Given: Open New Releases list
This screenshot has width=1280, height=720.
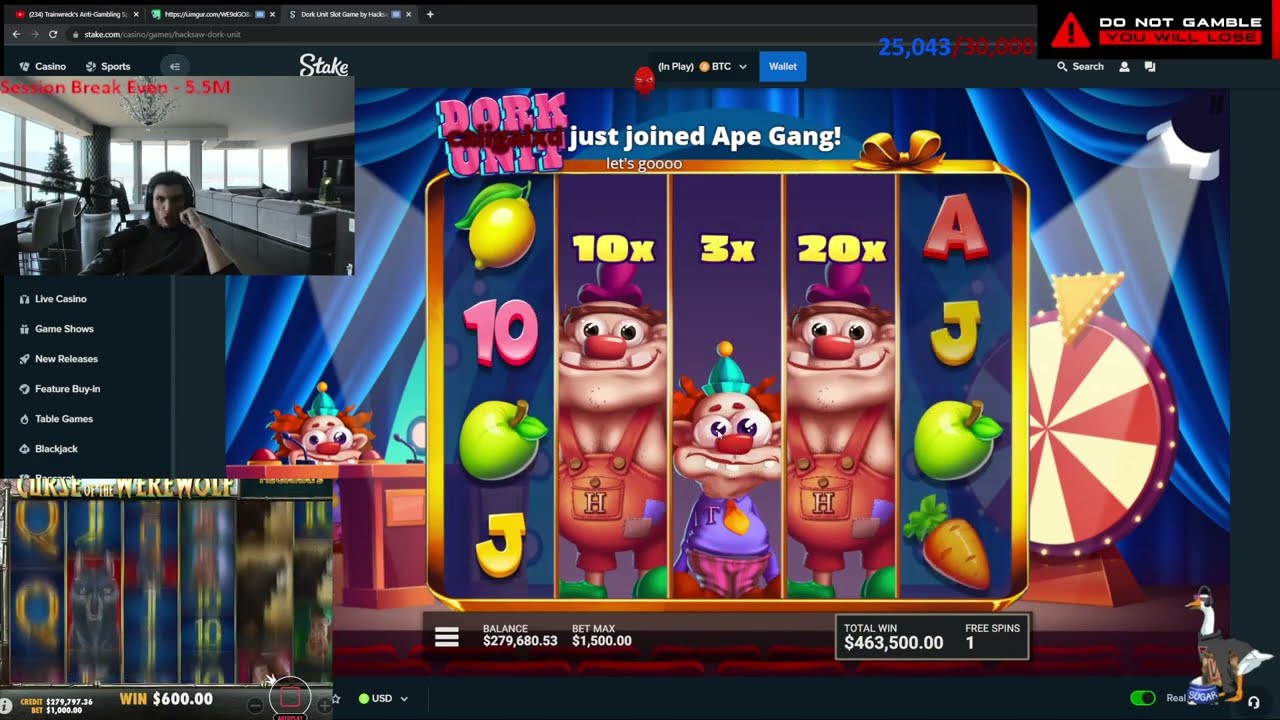Looking at the screenshot, I should coord(66,359).
